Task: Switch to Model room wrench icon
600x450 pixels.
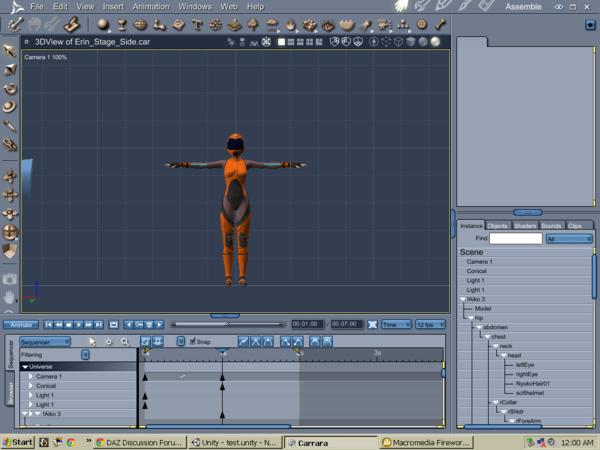Action: click(x=422, y=6)
